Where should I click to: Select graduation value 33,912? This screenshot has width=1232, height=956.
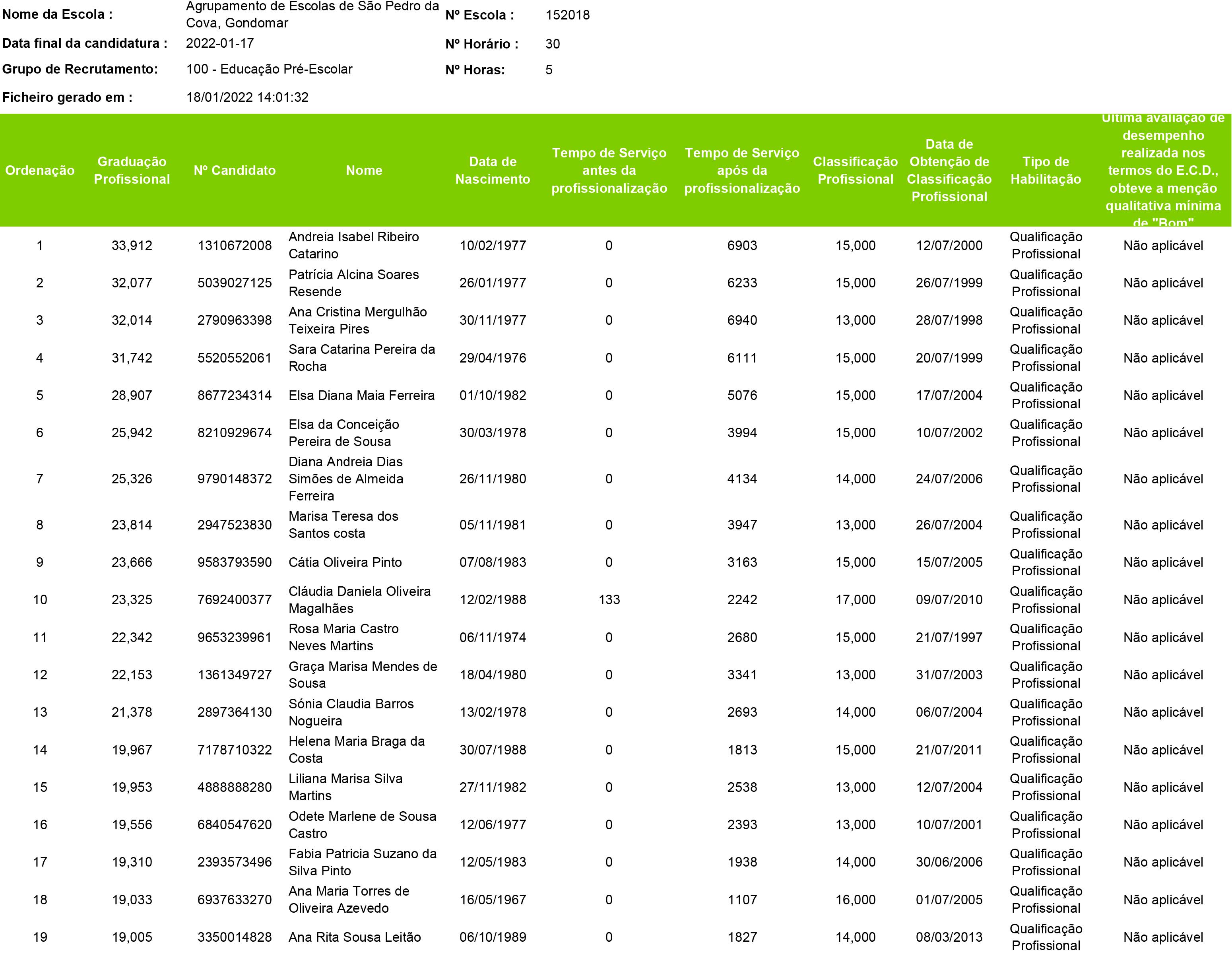point(132,245)
